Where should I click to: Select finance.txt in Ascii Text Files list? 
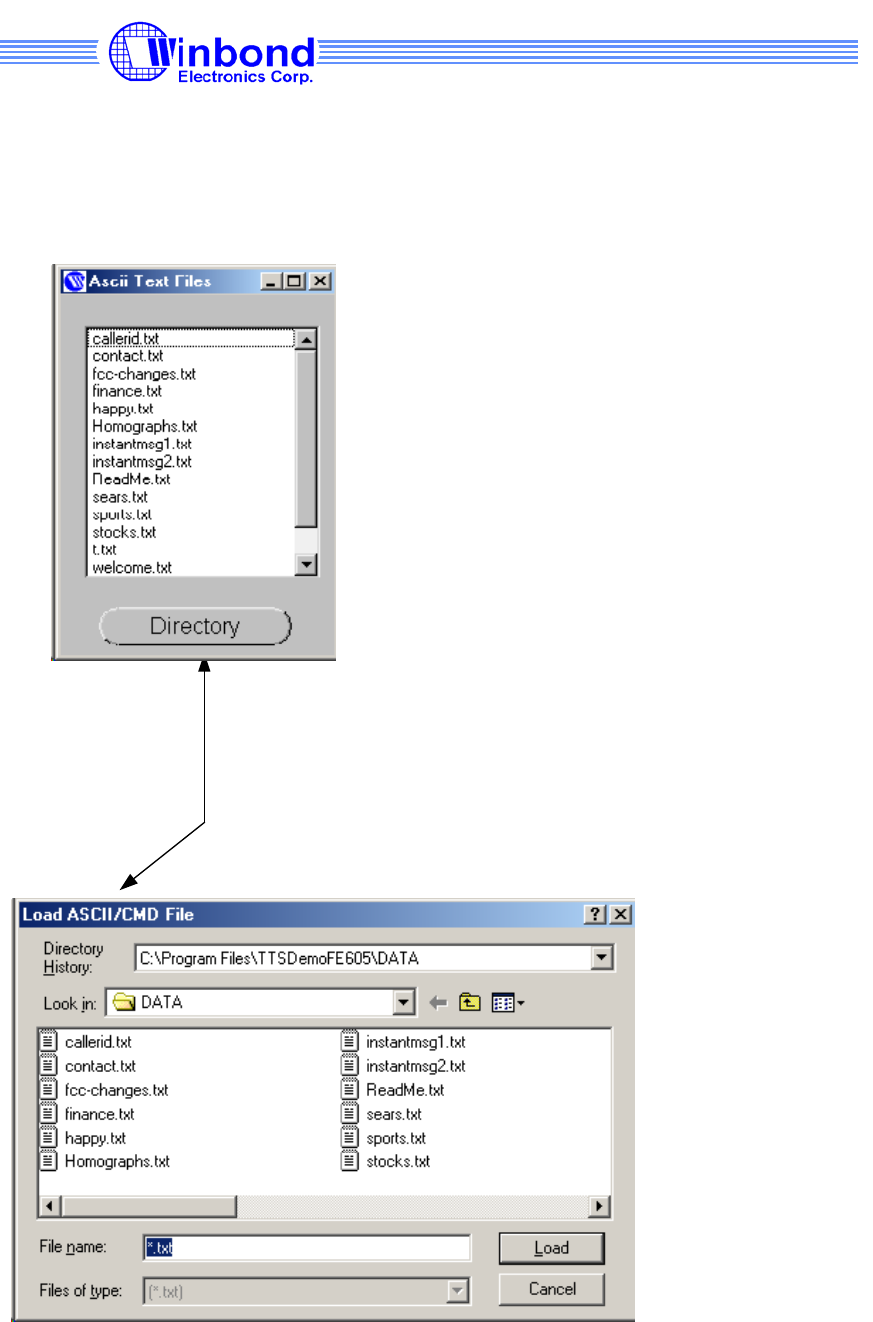(127, 391)
